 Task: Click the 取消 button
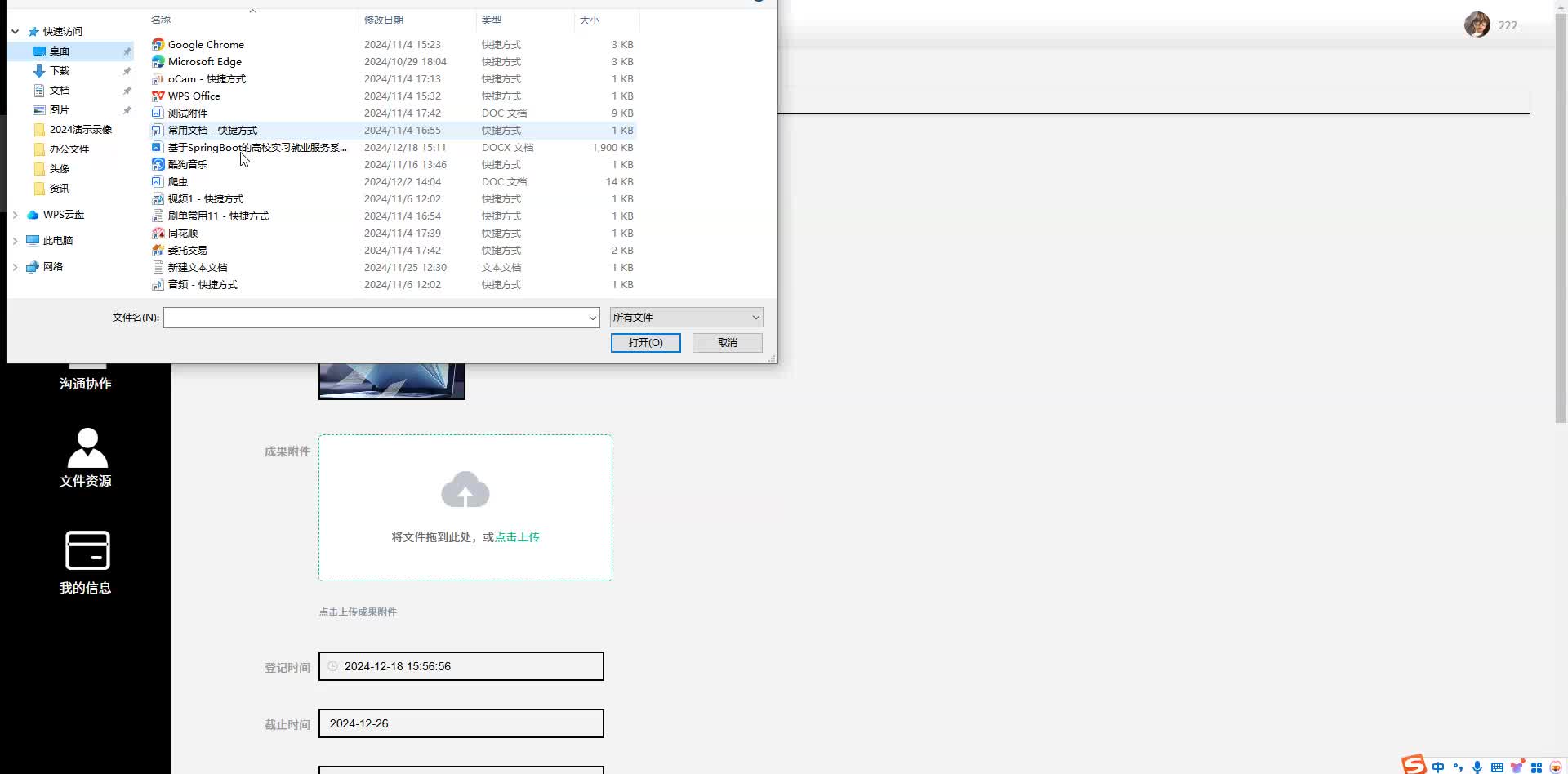(727, 343)
